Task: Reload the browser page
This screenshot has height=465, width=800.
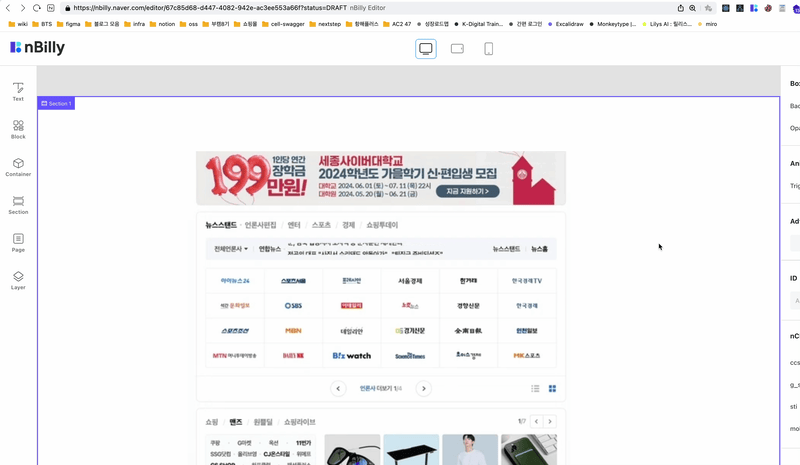Action: 37,8
